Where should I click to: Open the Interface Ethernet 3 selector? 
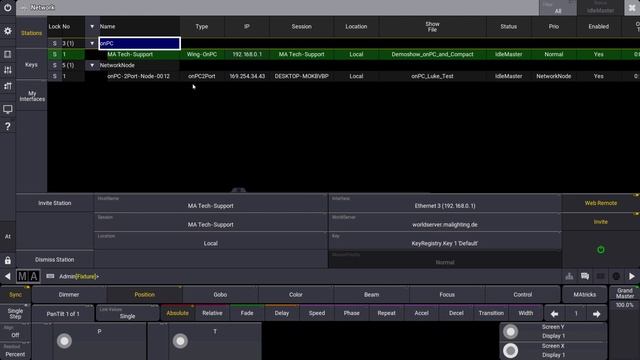(x=445, y=203)
